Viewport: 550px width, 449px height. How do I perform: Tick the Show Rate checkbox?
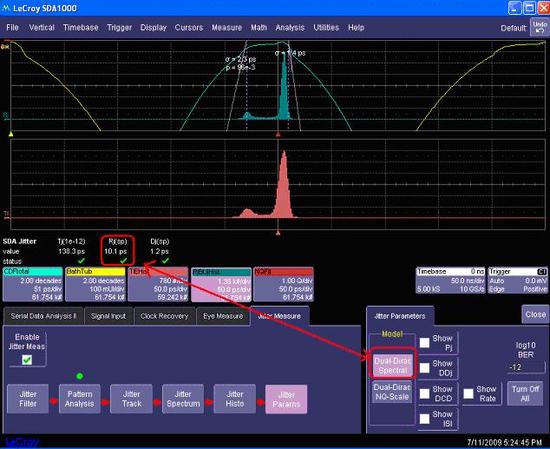(468, 394)
